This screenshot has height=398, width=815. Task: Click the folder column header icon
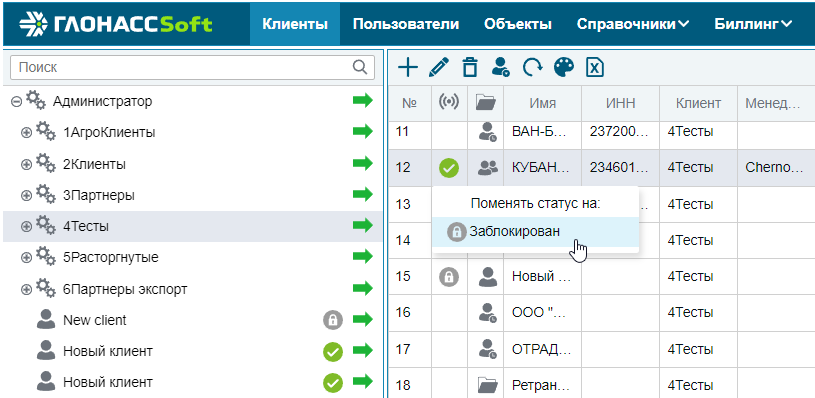[x=487, y=103]
